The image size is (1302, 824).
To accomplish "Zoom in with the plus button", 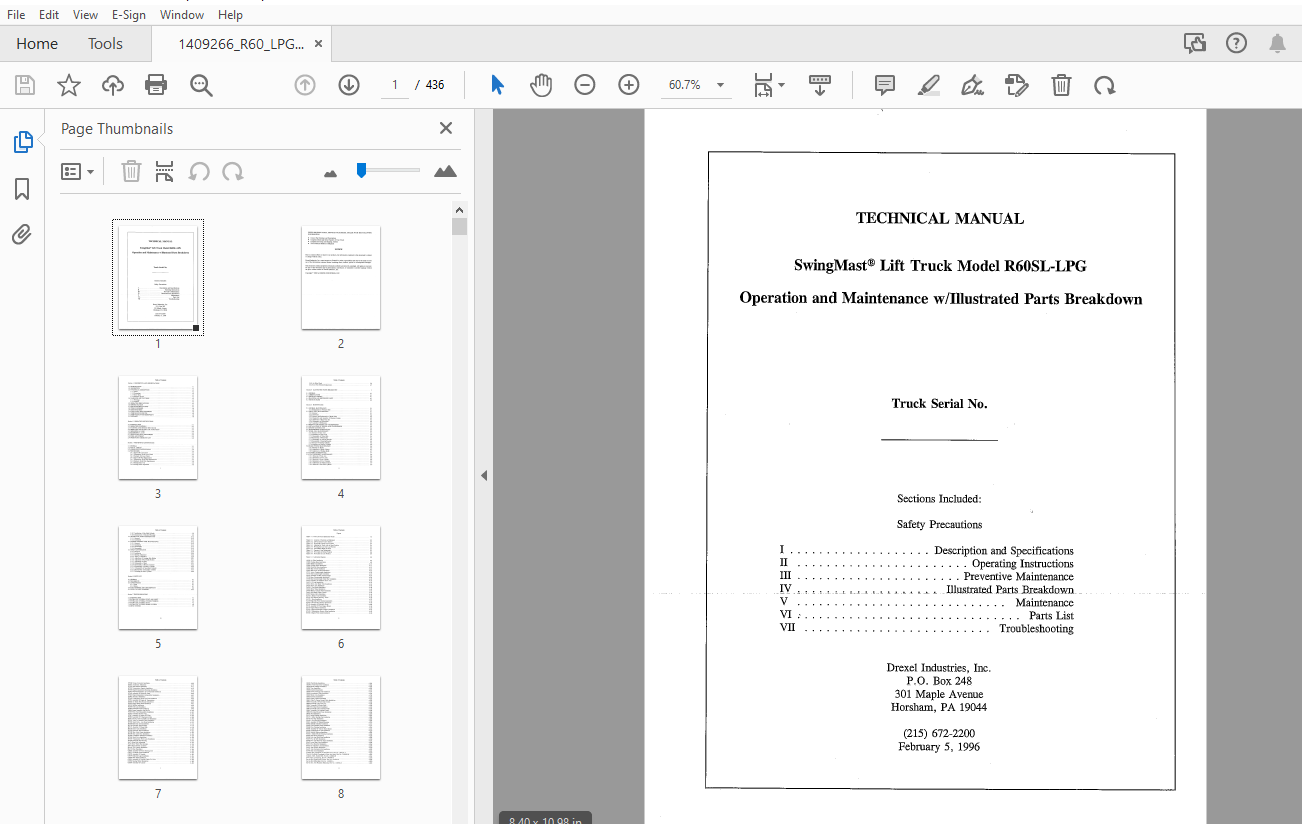I will (x=629, y=85).
